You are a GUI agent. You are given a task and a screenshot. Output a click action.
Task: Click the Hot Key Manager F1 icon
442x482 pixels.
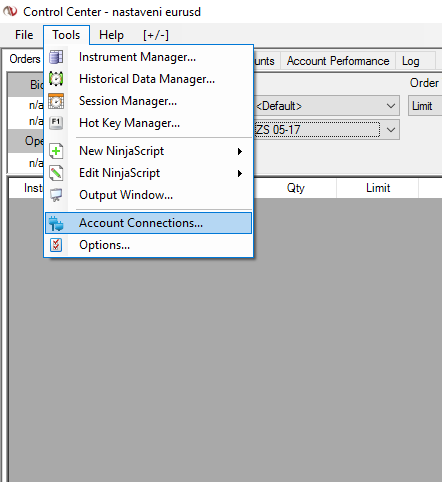[56, 123]
